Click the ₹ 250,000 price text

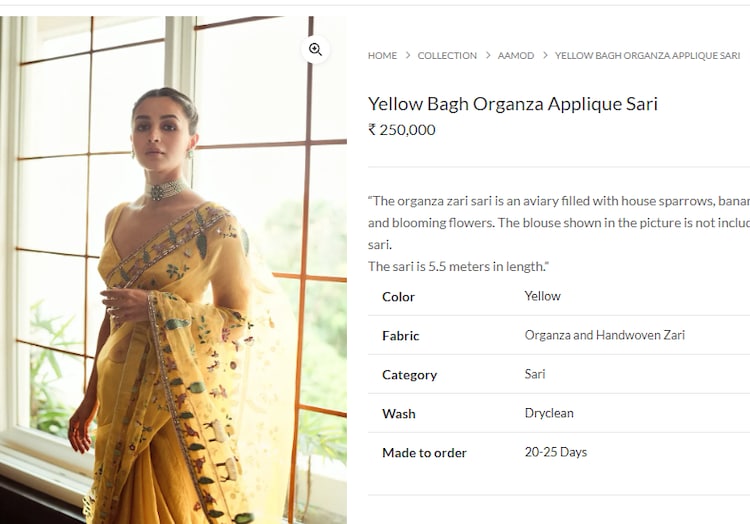tap(402, 130)
